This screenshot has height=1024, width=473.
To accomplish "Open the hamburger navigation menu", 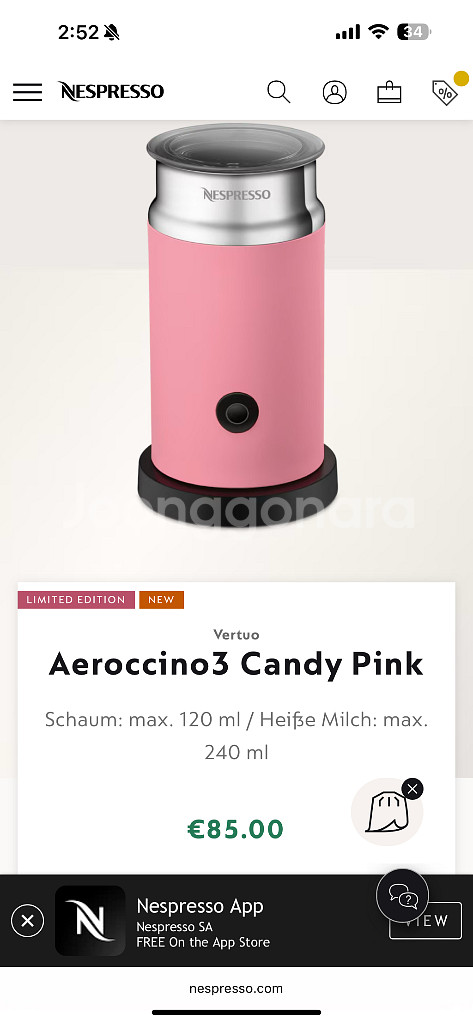I will tap(27, 92).
